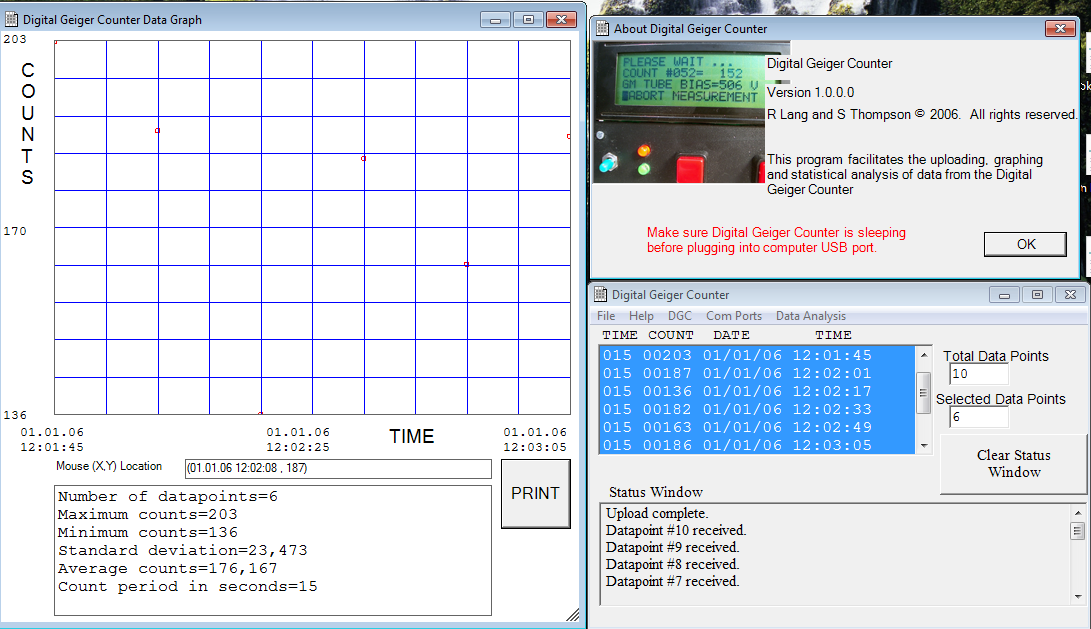This screenshot has width=1091, height=629.
Task: Select the data row with count 00187
Action: click(757, 374)
